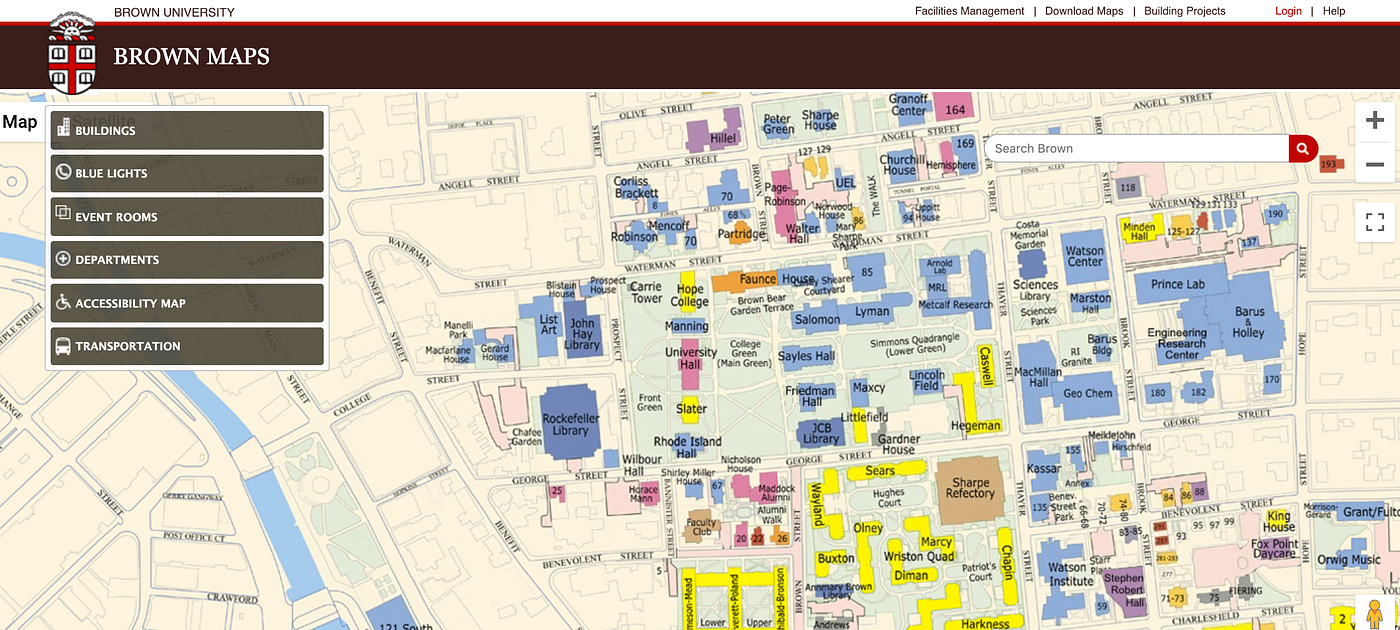Open the Event Rooms menu item

(187, 216)
